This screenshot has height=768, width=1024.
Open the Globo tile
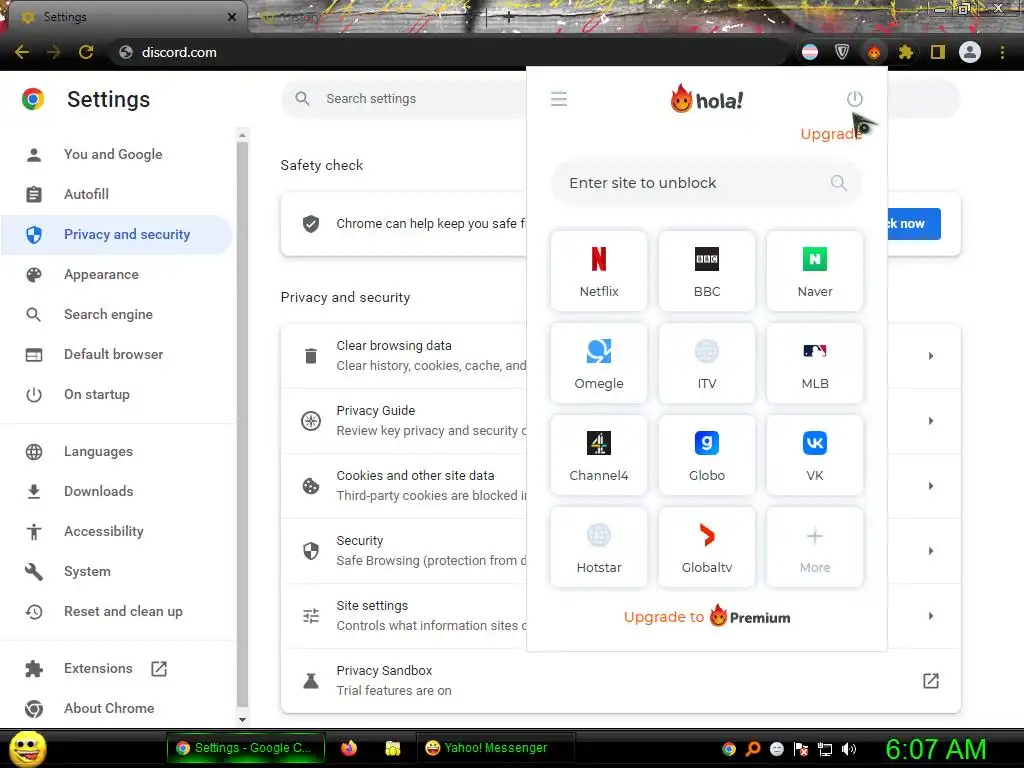click(707, 455)
